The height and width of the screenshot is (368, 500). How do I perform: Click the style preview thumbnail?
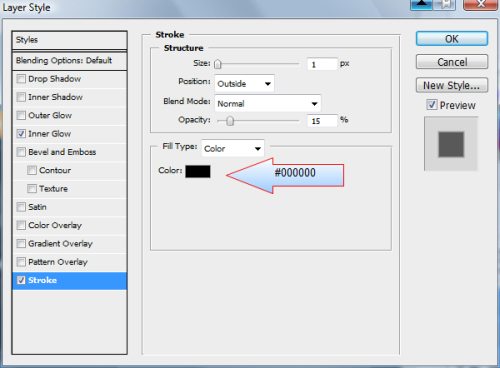tap(451, 144)
